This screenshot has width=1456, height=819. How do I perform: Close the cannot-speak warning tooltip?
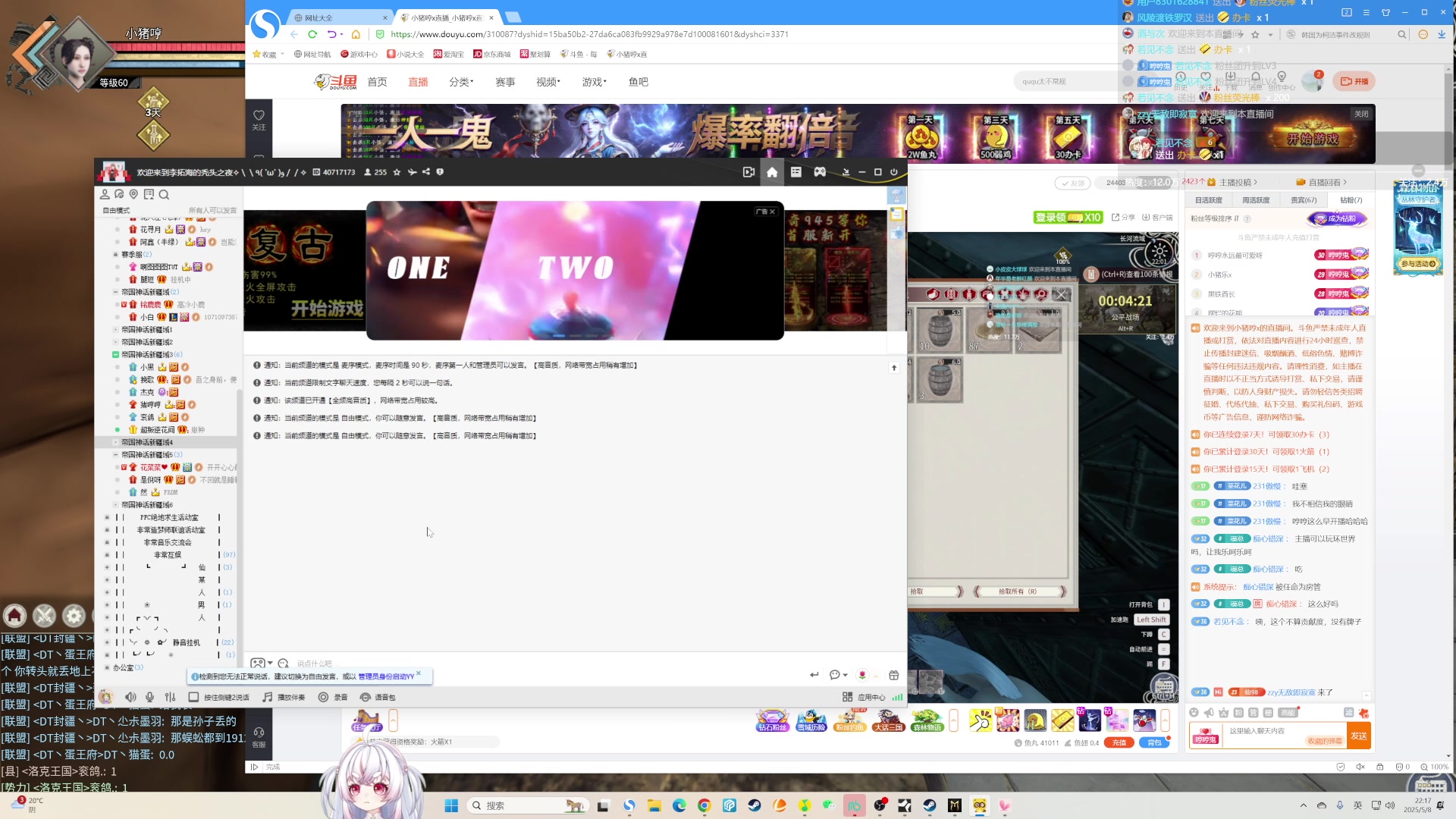[x=419, y=673]
